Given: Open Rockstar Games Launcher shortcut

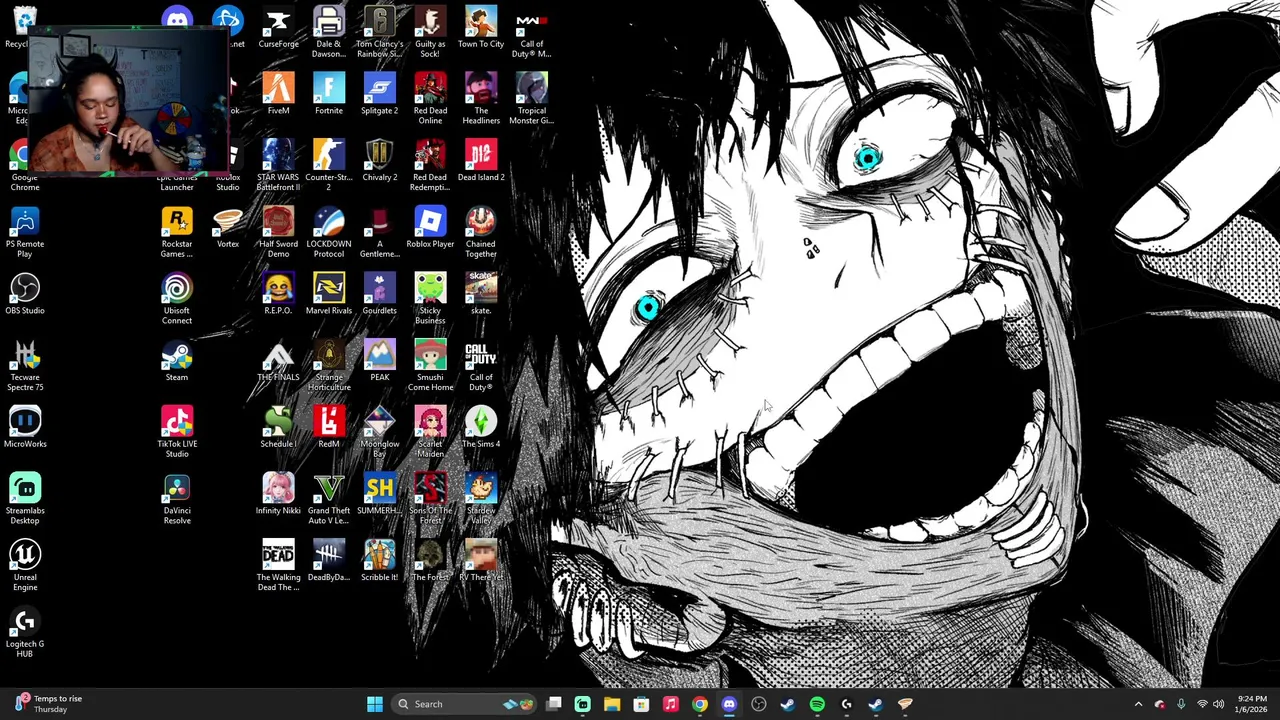Looking at the screenshot, I should click(x=177, y=233).
